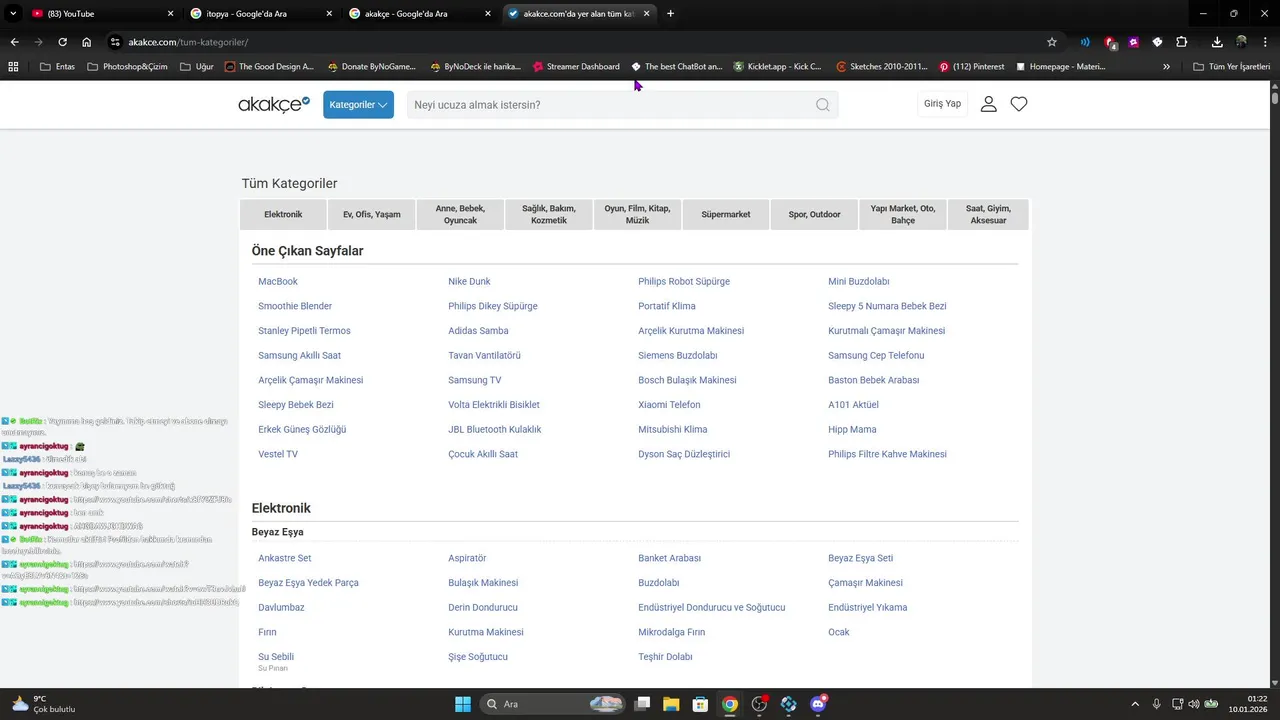This screenshot has width=1280, height=720.
Task: Open Task View on the taskbar
Action: coord(642,704)
